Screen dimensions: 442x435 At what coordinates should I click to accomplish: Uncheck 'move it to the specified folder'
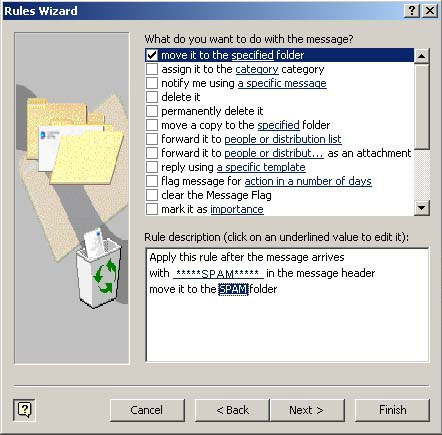pyautogui.click(x=152, y=55)
